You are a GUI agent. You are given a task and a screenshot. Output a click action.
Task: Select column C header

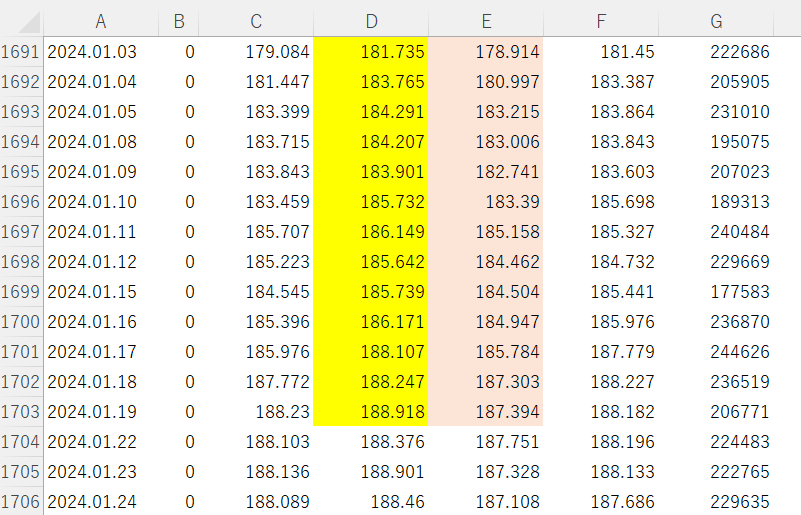click(x=256, y=21)
